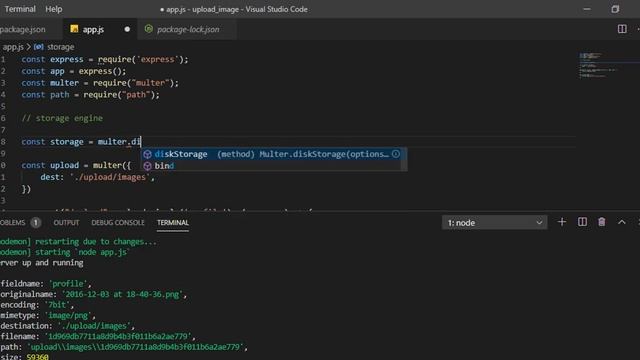Open the Debug Console panel tab
This screenshot has width=640, height=360.
point(118,222)
